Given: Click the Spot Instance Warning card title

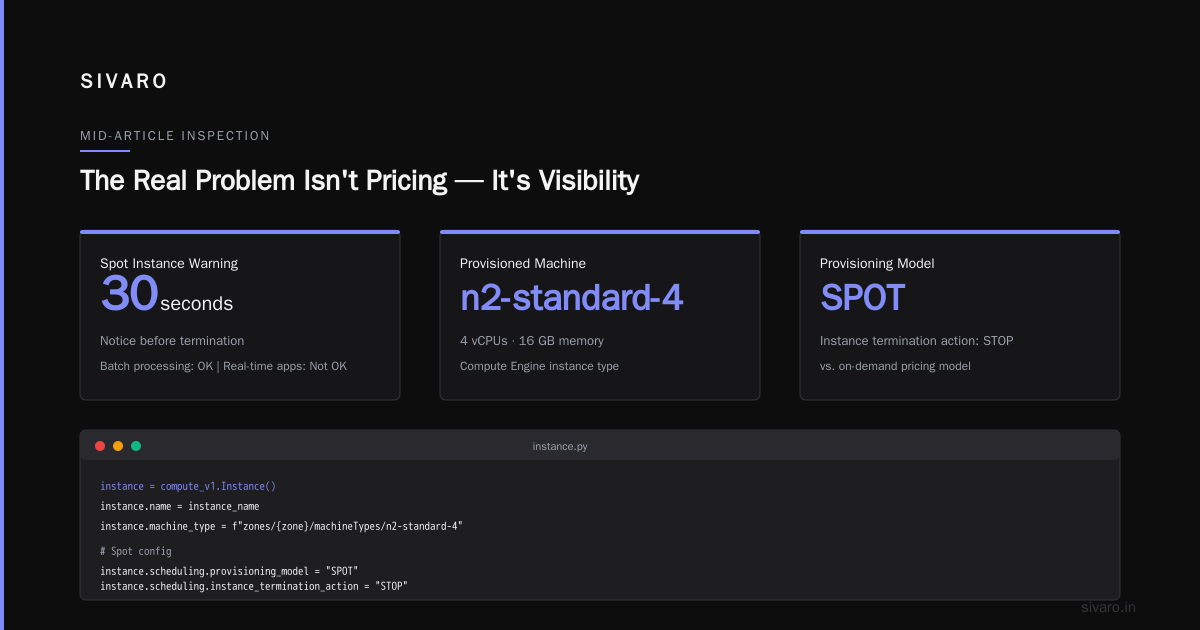Looking at the screenshot, I should pos(169,264).
